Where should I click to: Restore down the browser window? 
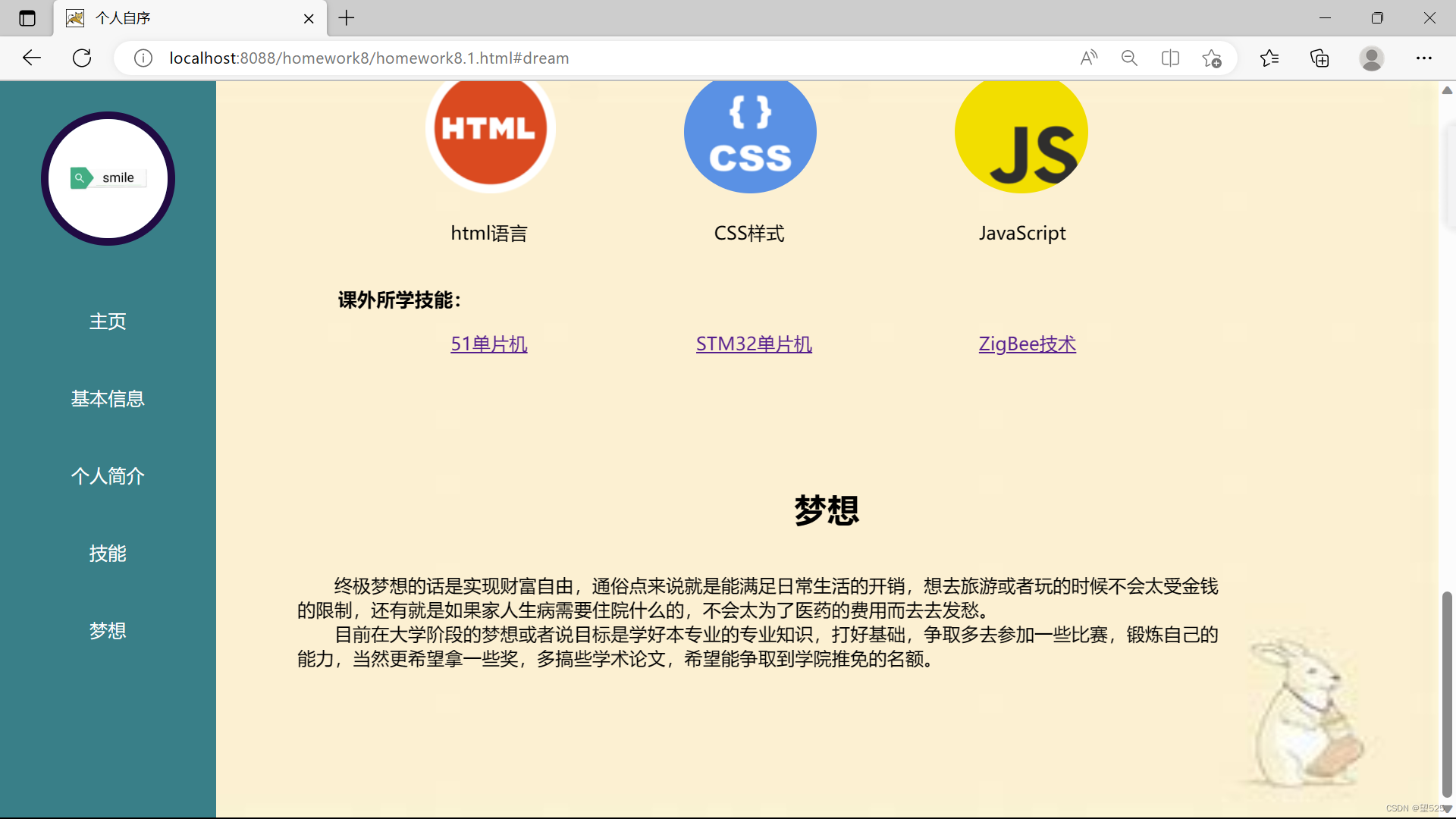point(1377,17)
